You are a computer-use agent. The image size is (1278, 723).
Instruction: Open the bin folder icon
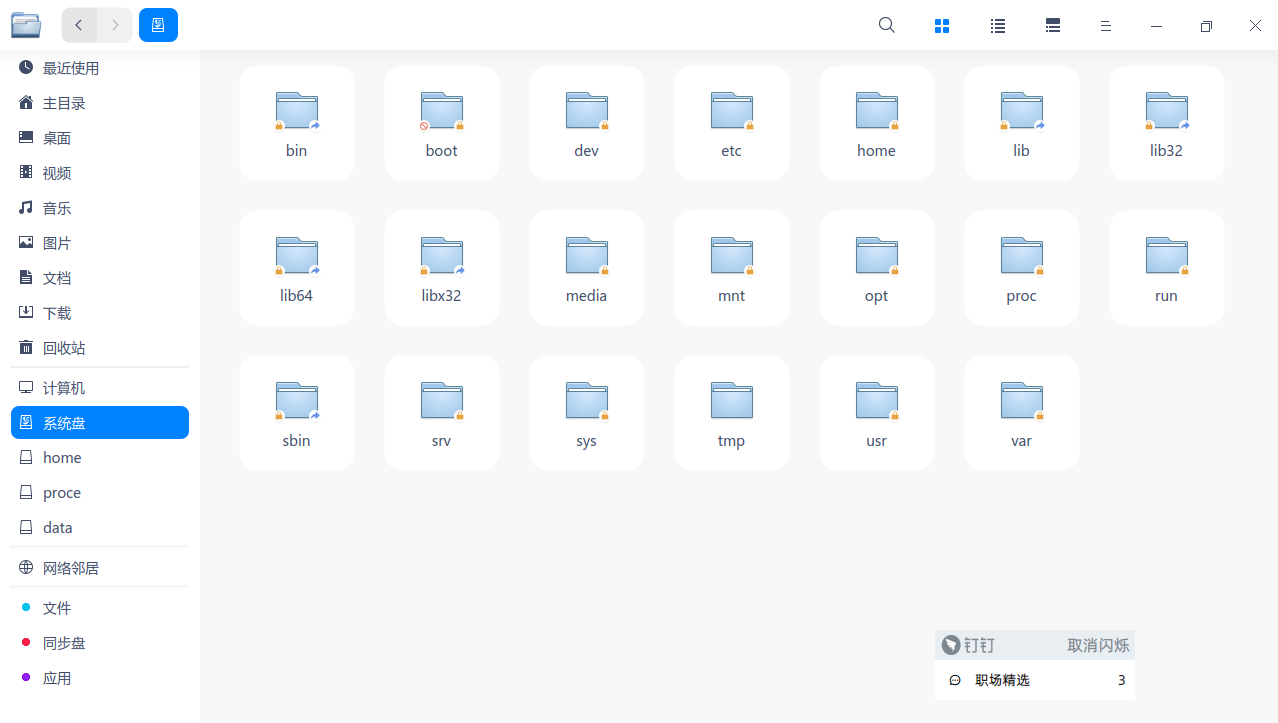point(297,111)
